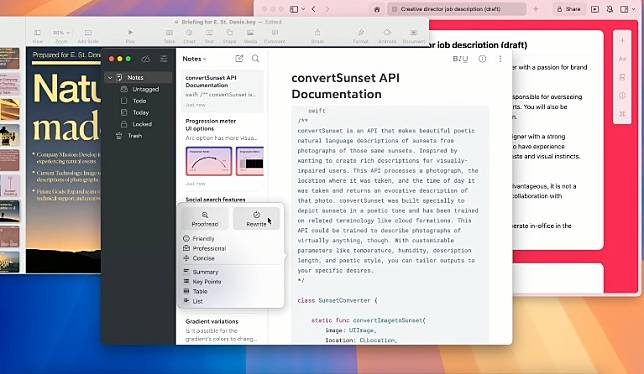This screenshot has width=644, height=374.
Task: Open Animate panel in Keynote toolbar
Action: [387, 36]
